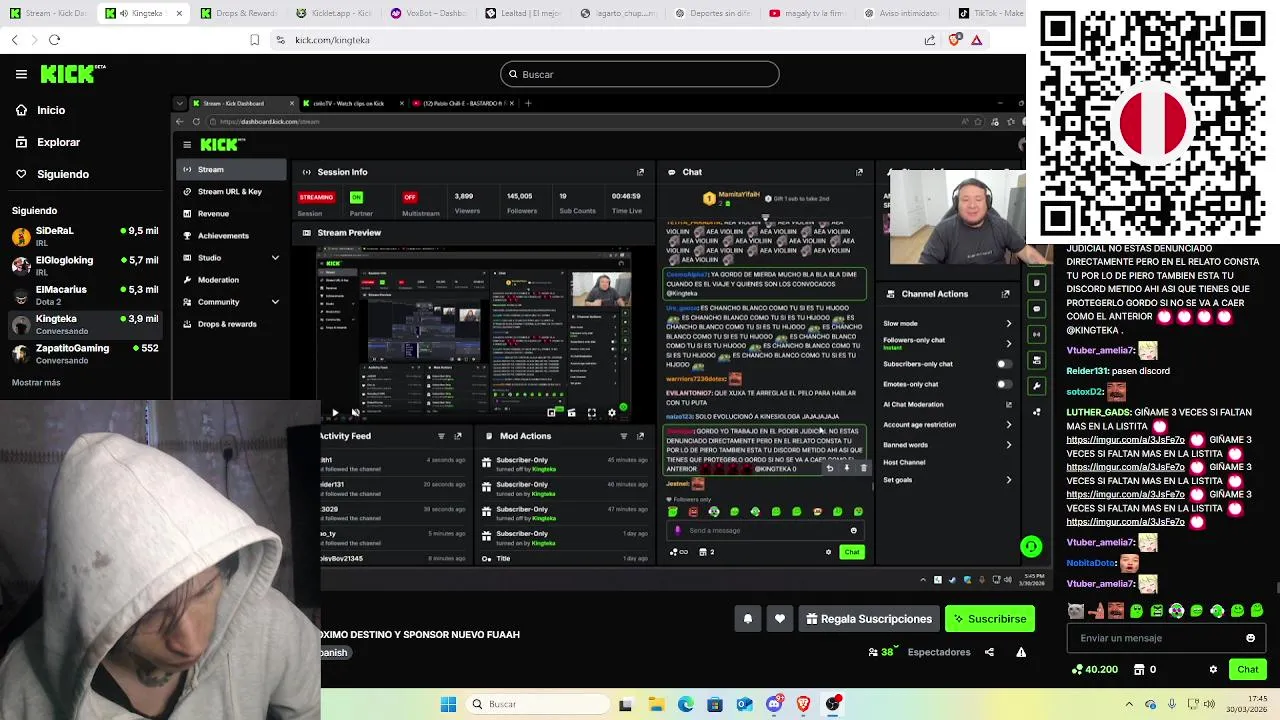The width and height of the screenshot is (1280, 720).
Task: Switch to the TikTok tab
Action: pos(991,13)
